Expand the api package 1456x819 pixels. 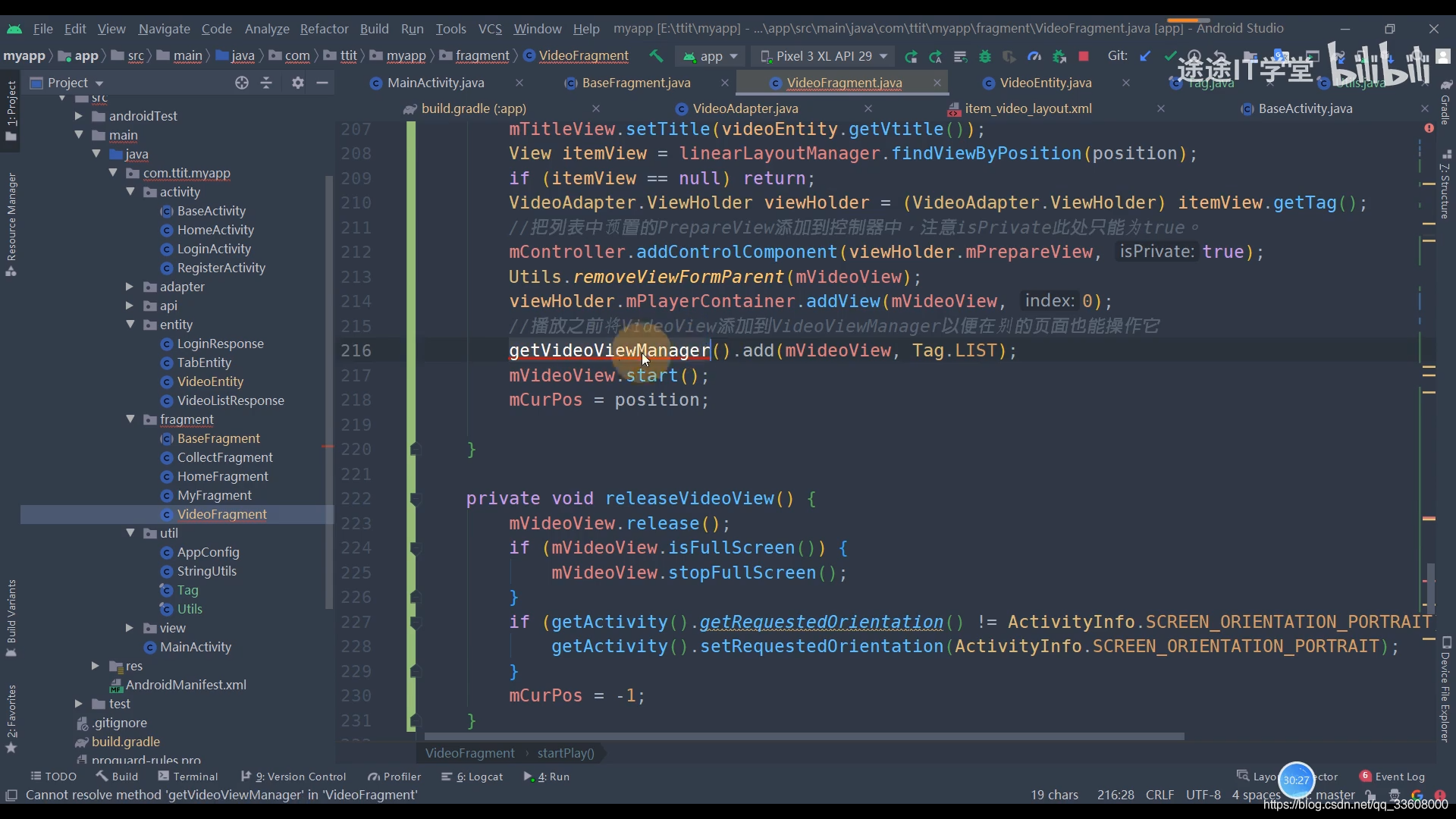click(129, 306)
